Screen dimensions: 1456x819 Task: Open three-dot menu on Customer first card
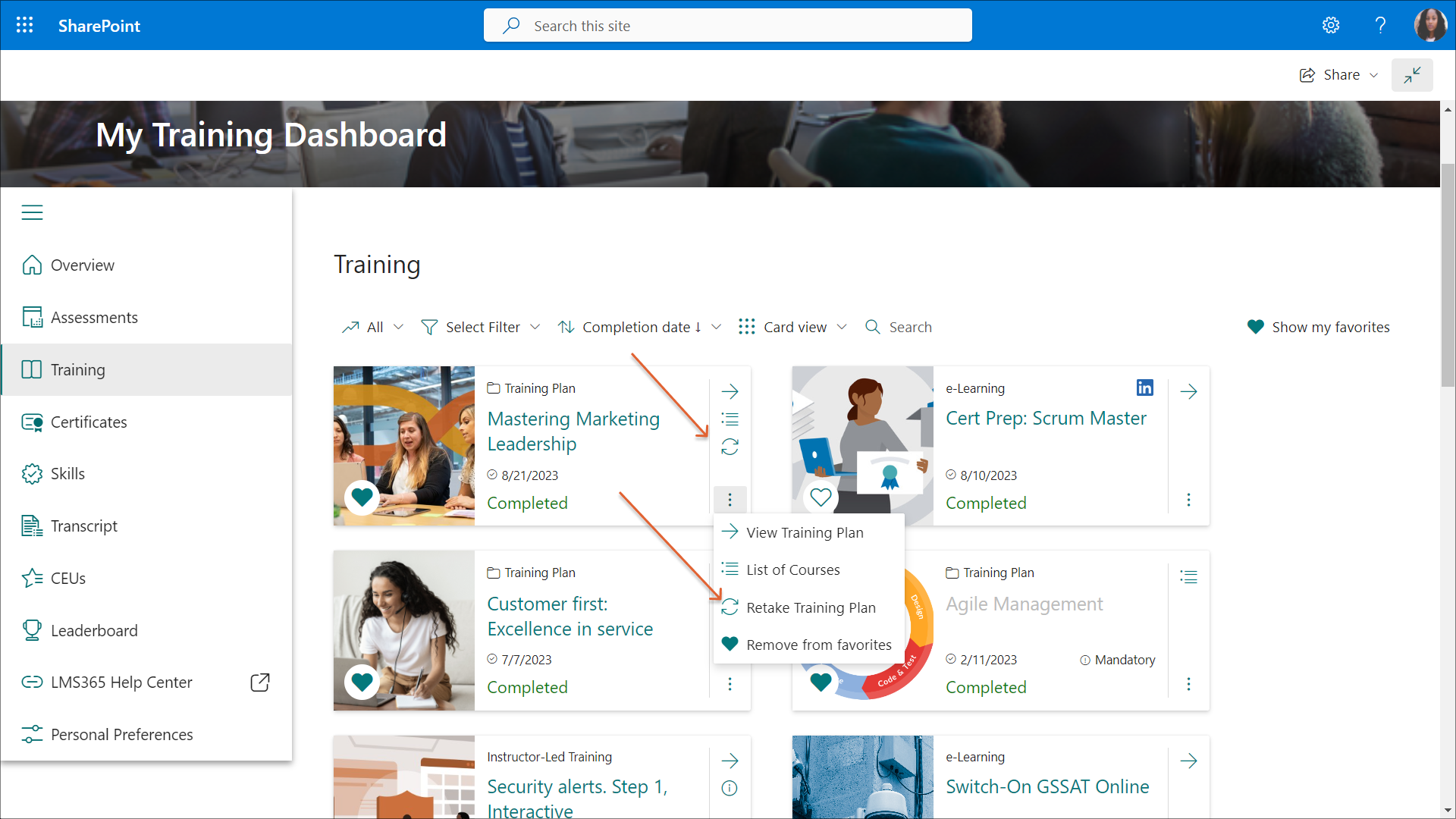coord(730,684)
